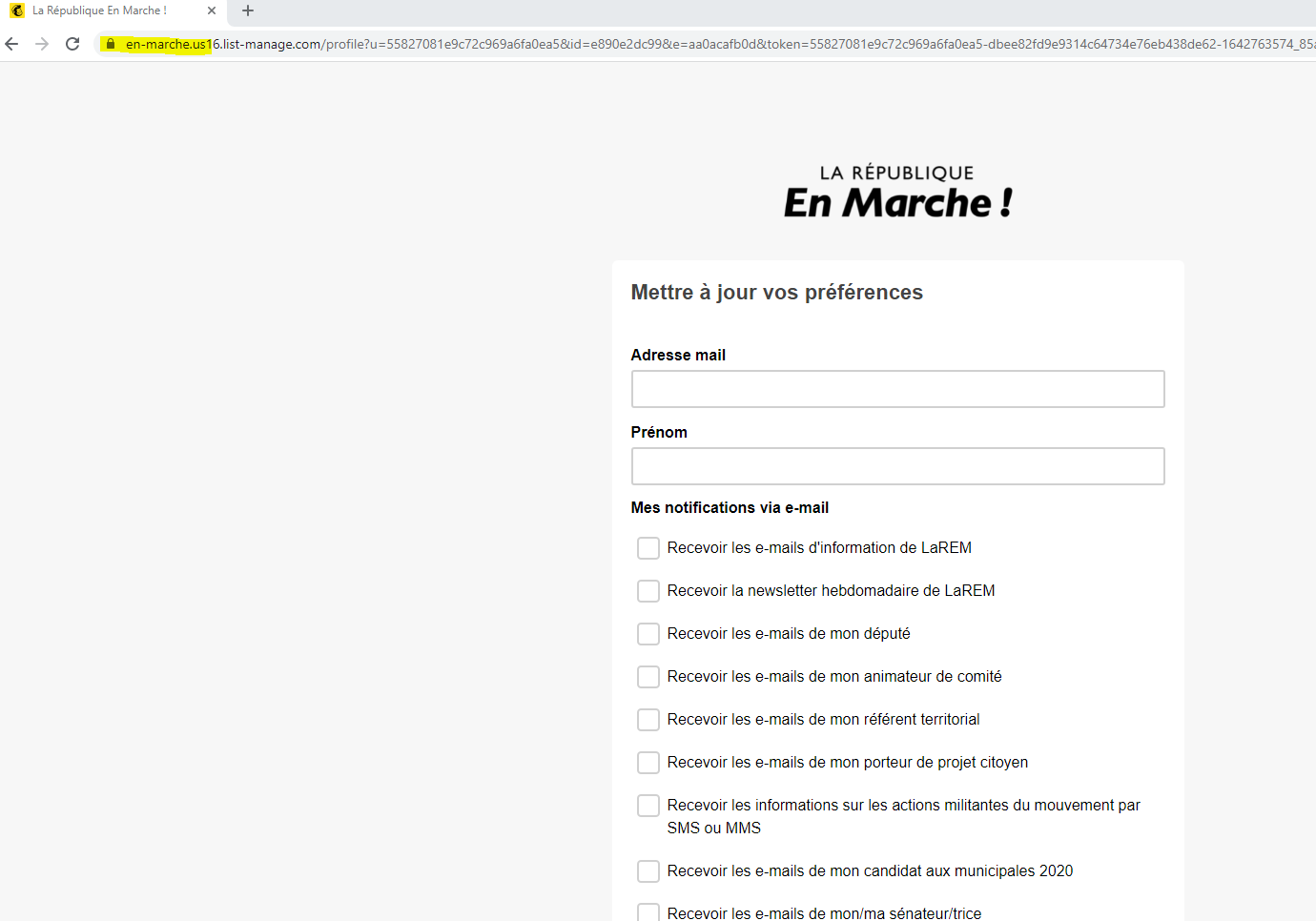Click inside the Adresse mail field
1316x921 pixels.
pyautogui.click(x=896, y=389)
